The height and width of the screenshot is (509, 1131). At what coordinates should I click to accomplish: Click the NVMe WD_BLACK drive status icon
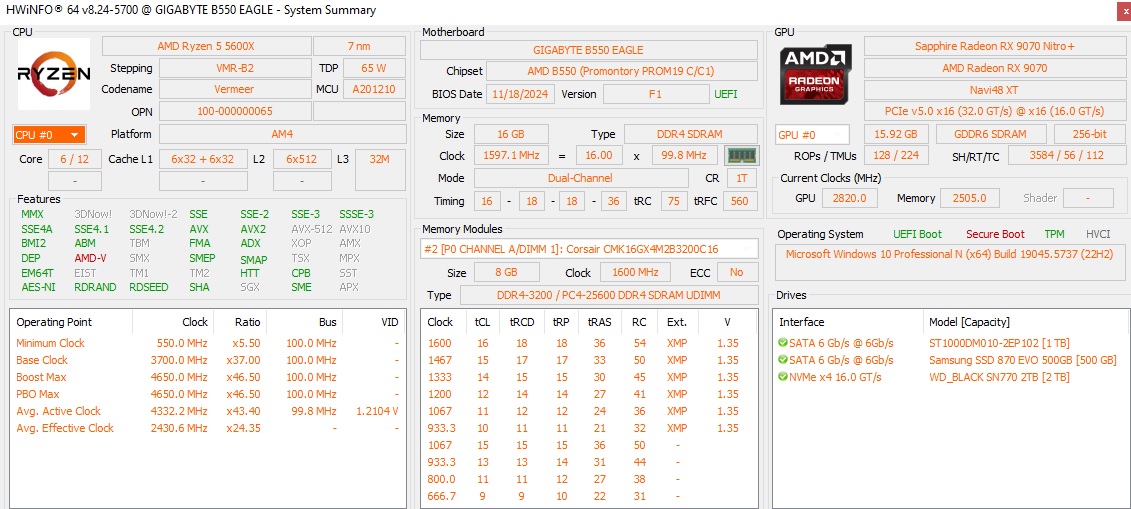(x=783, y=377)
